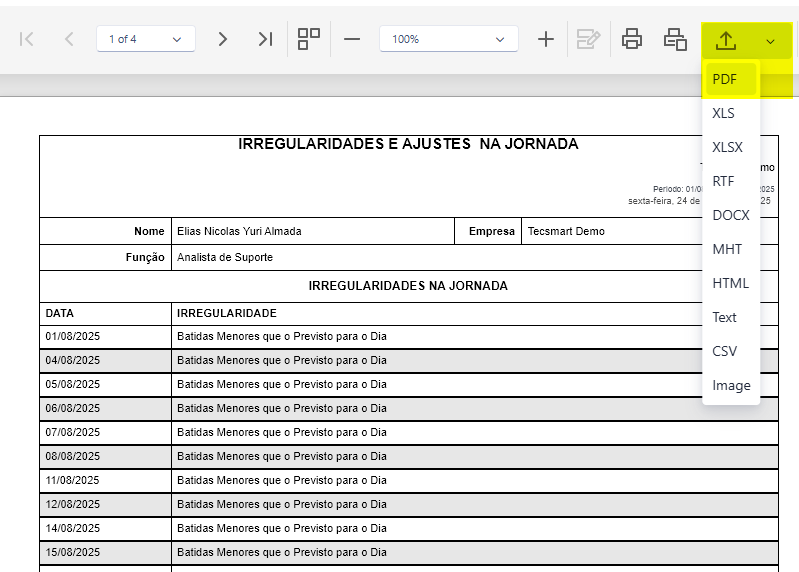This screenshot has height=572, width=799.
Task: Click the DATA column header
Action: pos(60,313)
